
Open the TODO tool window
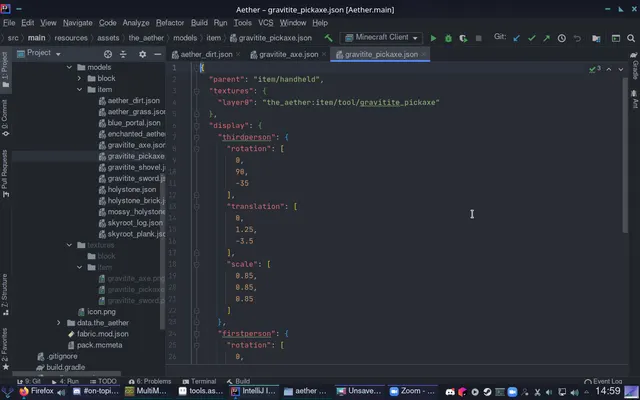104,381
